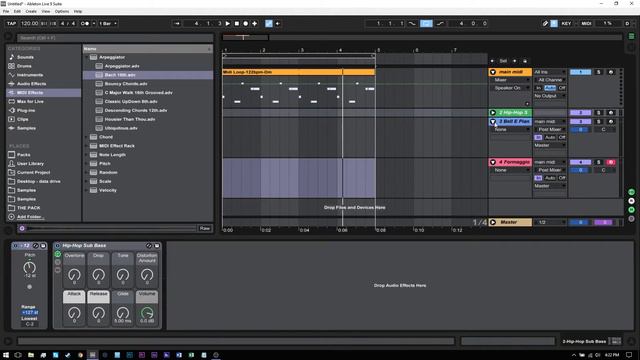Open the metronome settings dropdown arrow
The height and width of the screenshot is (360, 640).
click(94, 24)
